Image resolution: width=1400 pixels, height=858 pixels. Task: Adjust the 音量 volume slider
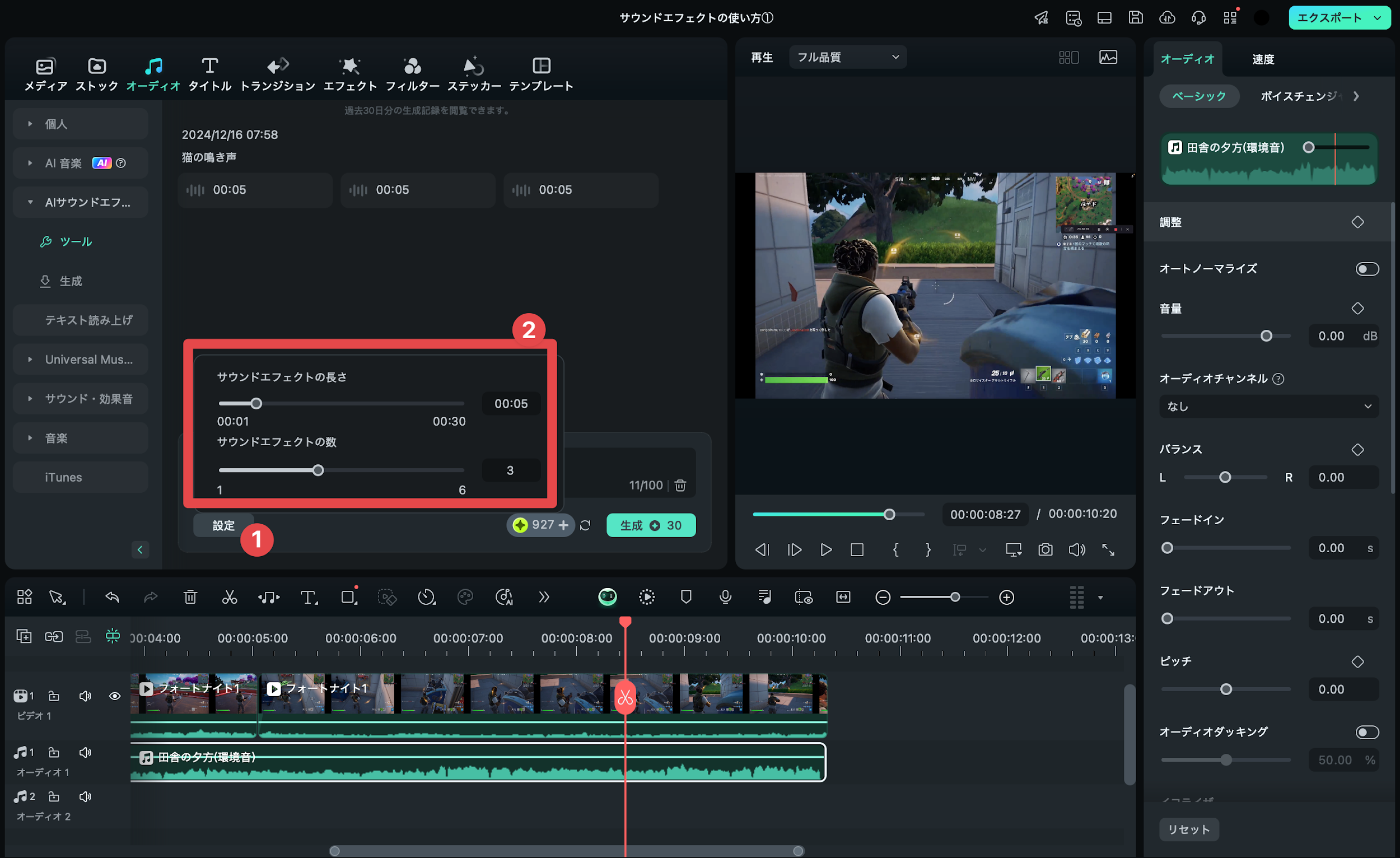1267,336
